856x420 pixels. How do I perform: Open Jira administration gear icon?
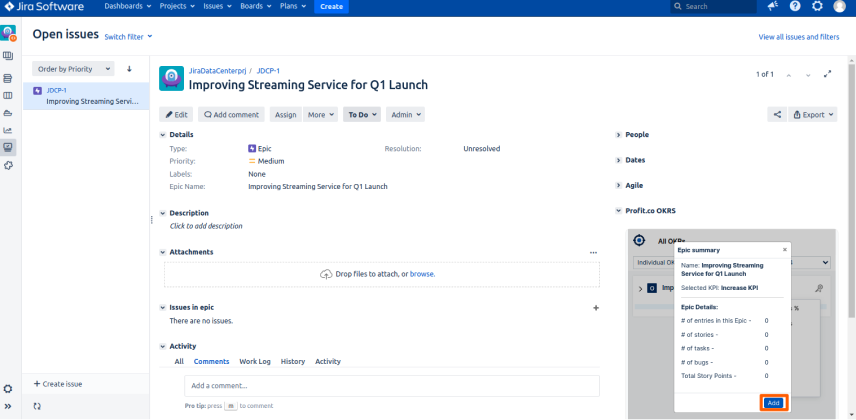817,6
